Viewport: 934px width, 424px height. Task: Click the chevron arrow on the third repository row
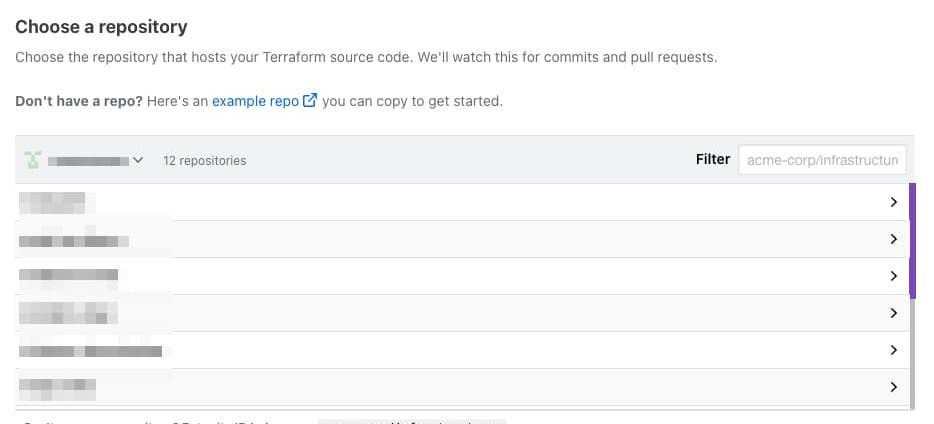pos(893,276)
